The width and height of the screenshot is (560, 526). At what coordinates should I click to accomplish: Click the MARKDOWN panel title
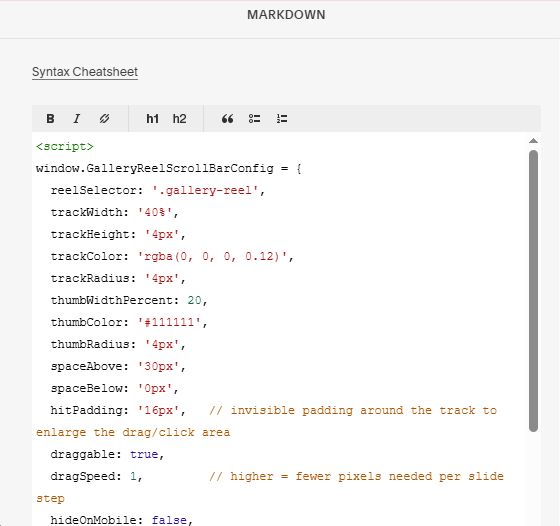click(x=286, y=15)
